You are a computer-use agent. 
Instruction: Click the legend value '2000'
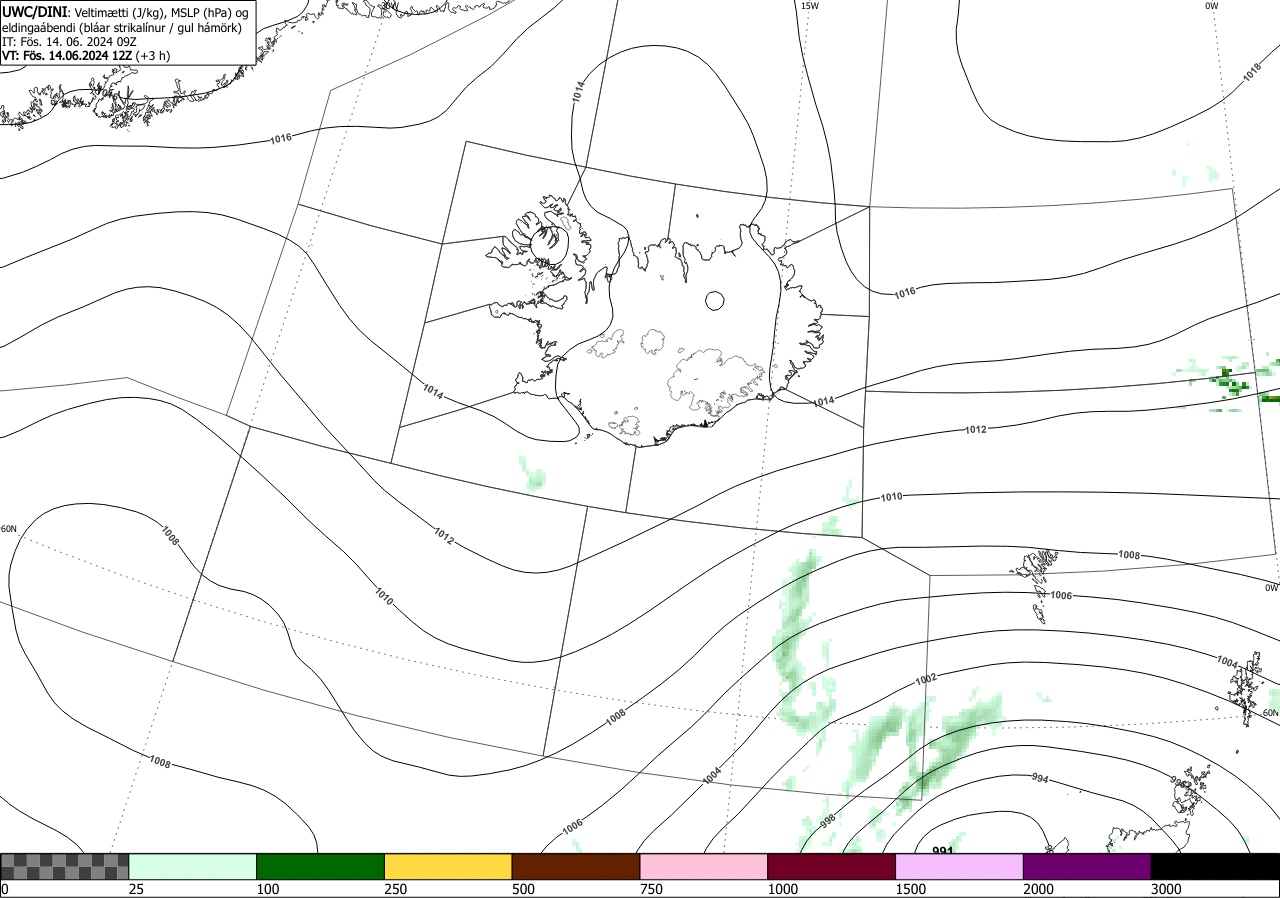tap(1039, 889)
